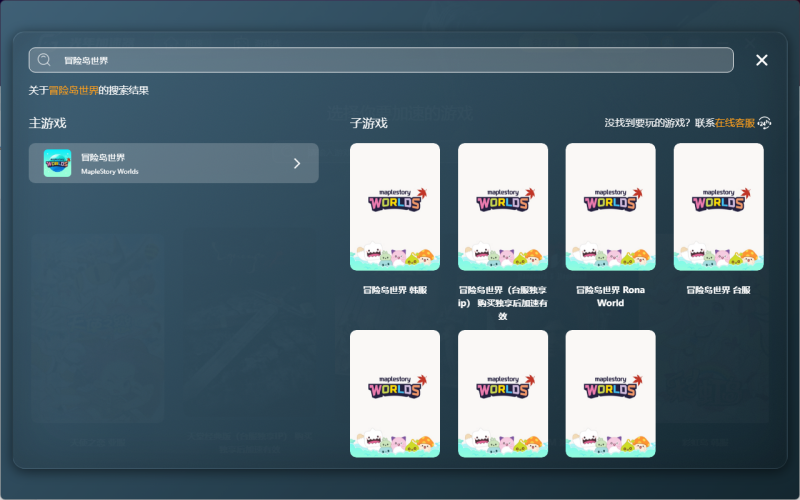800x500 pixels.
Task: Click the 台服独享ip 购买独享后加速有效 label
Action: click(503, 303)
